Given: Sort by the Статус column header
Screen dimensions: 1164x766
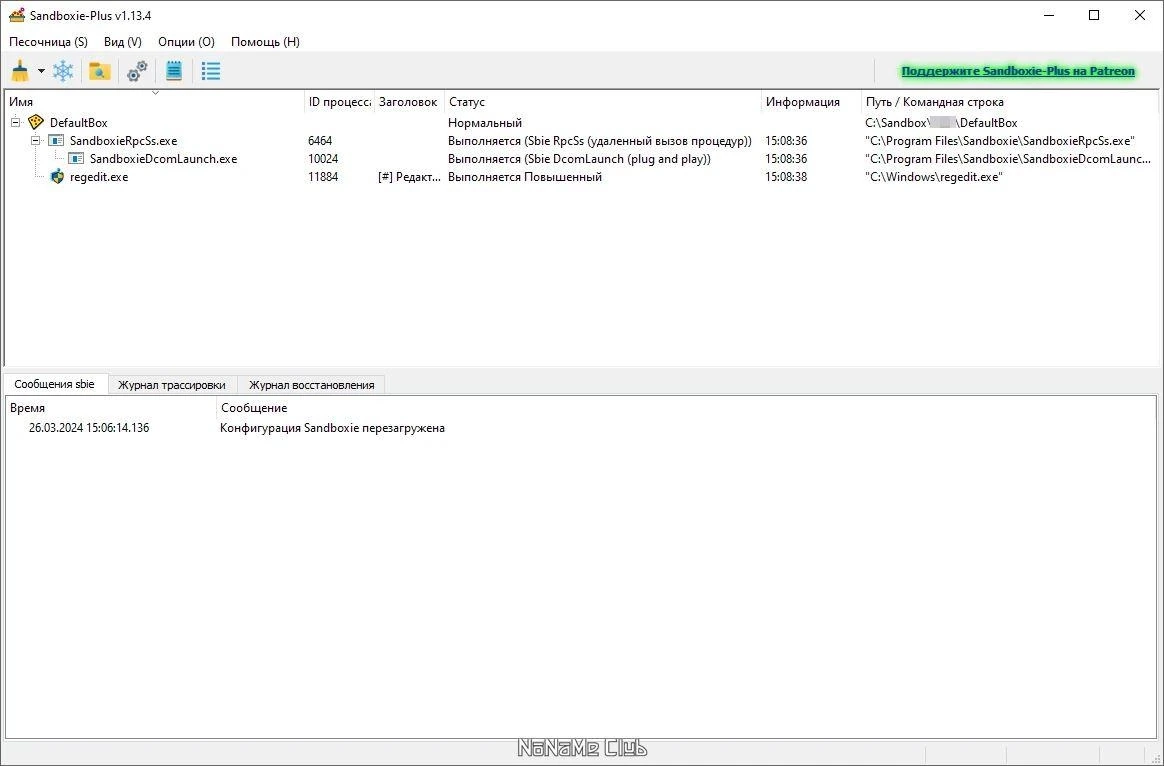Looking at the screenshot, I should click(603, 102).
